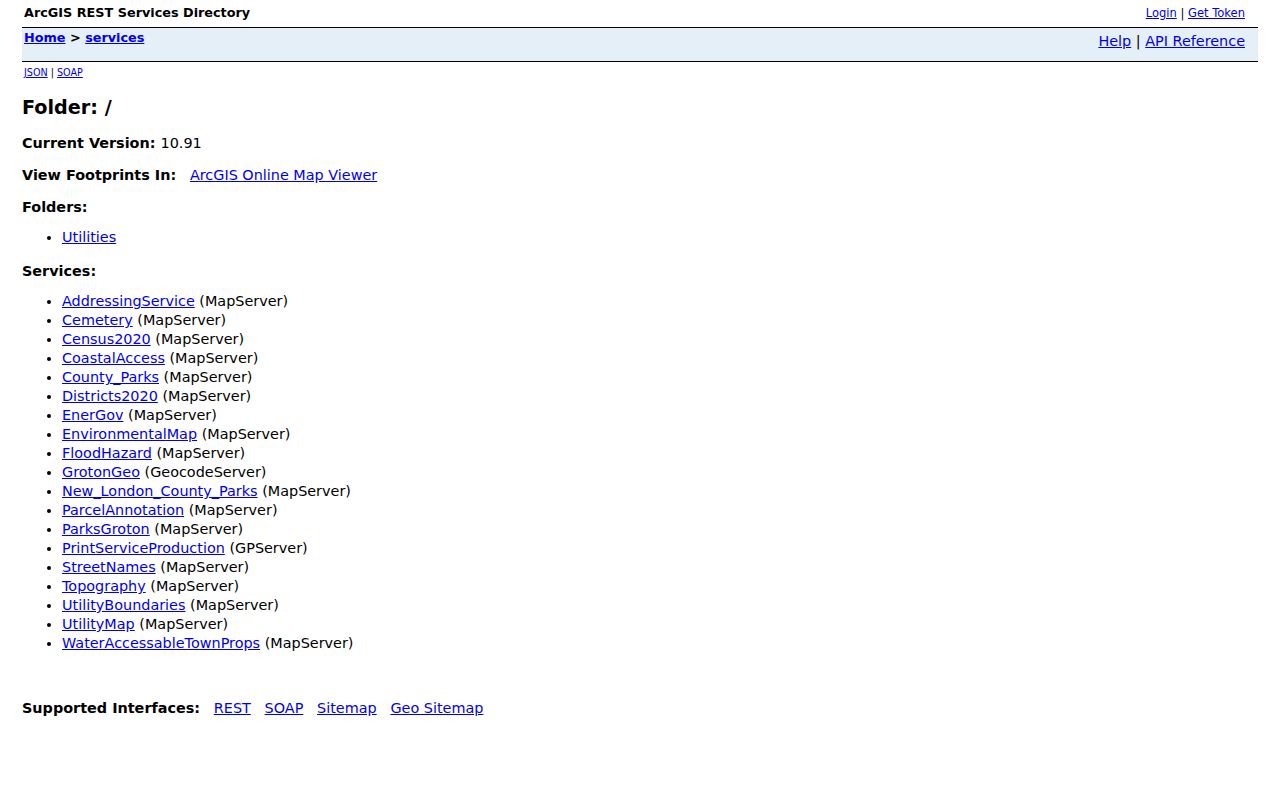View the JSON format link
1280x800 pixels.
[x=36, y=73]
